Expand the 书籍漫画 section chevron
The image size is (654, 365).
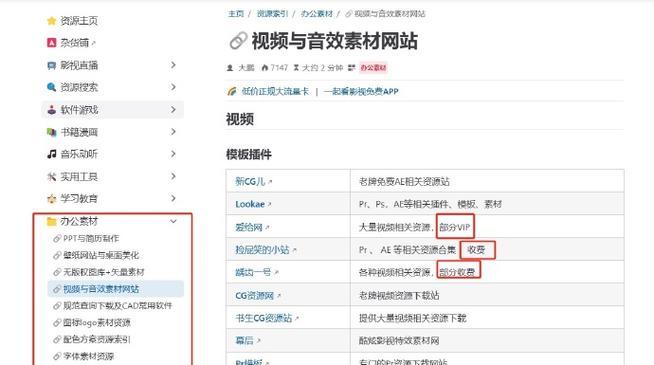click(x=173, y=132)
